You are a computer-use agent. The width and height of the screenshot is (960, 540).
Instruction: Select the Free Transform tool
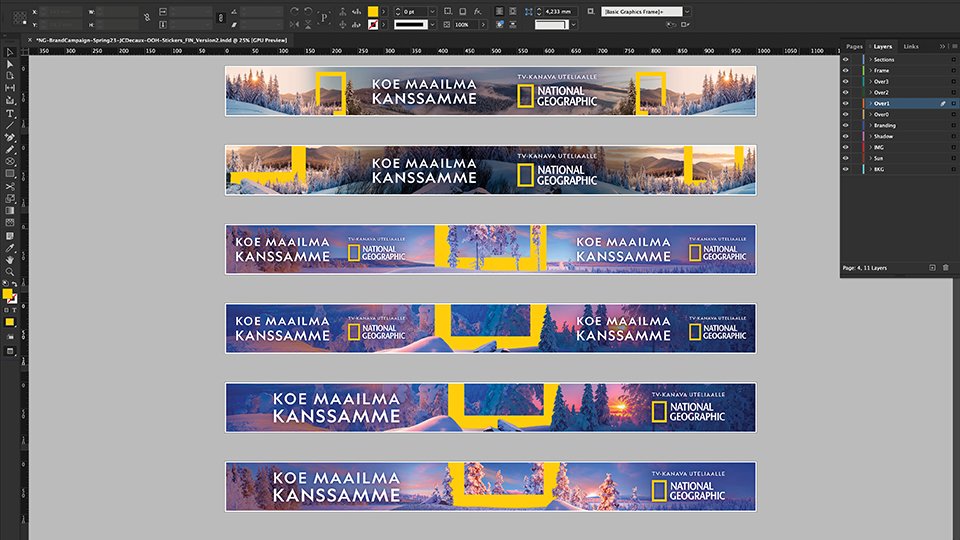coord(10,198)
